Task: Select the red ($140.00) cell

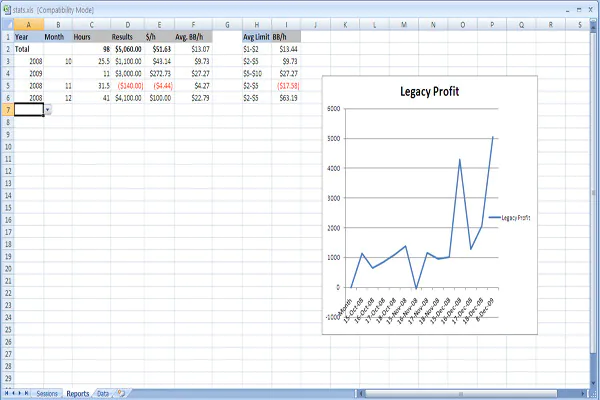Action: coord(127,86)
